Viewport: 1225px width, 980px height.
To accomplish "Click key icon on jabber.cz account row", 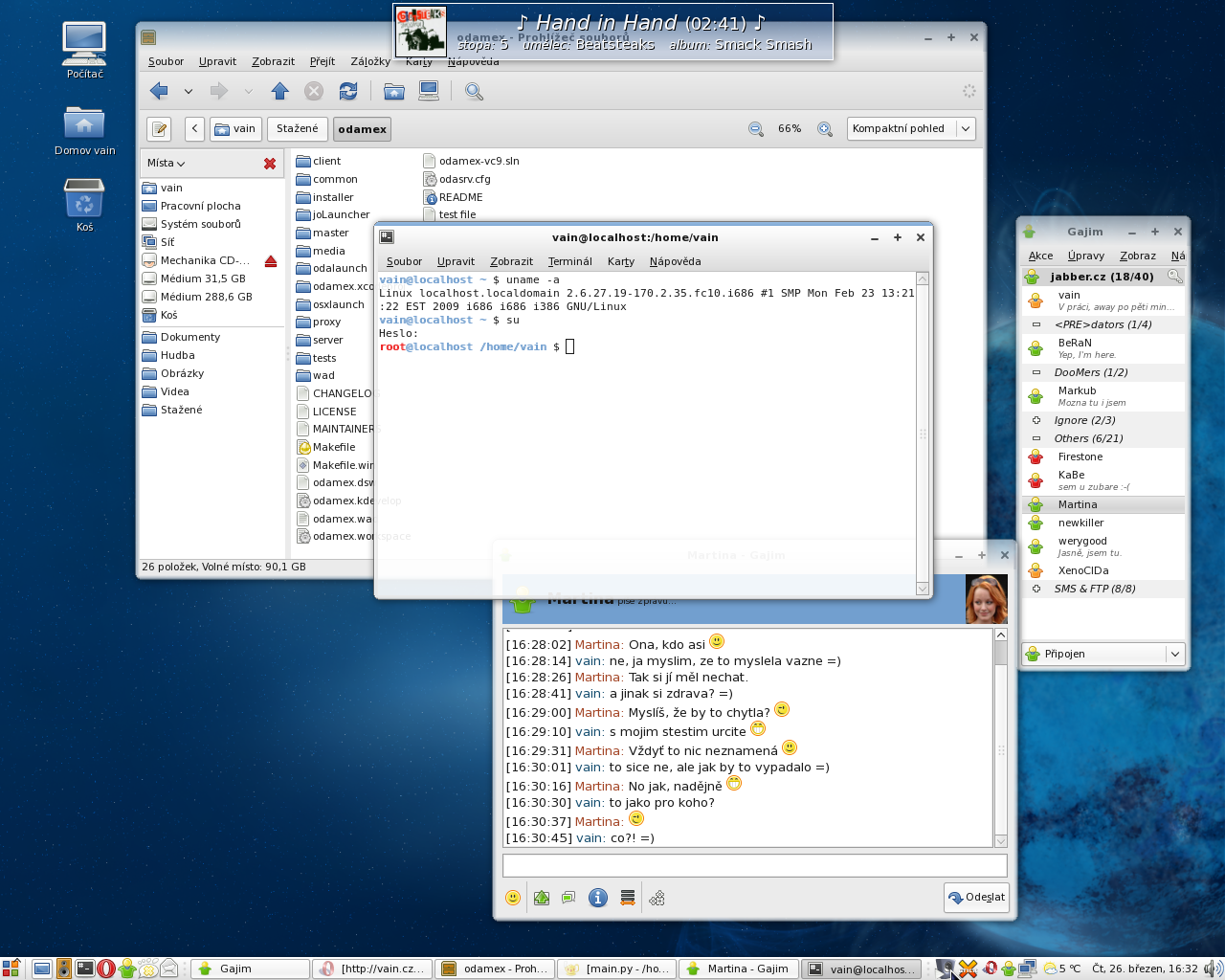I will click(x=1174, y=276).
